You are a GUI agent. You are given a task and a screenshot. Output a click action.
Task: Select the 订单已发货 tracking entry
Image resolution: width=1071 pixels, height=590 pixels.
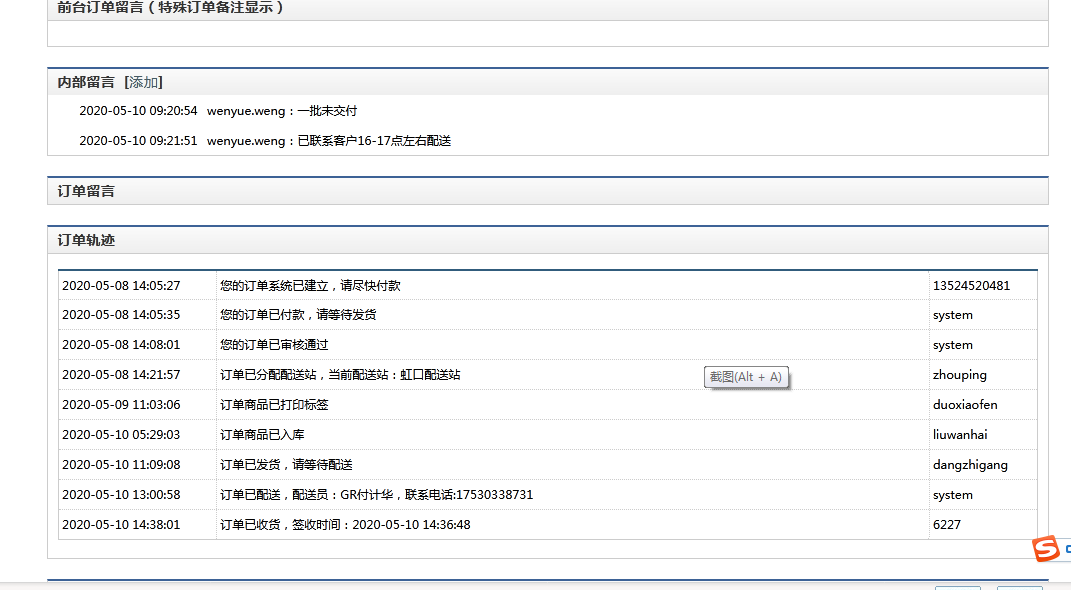(x=286, y=465)
